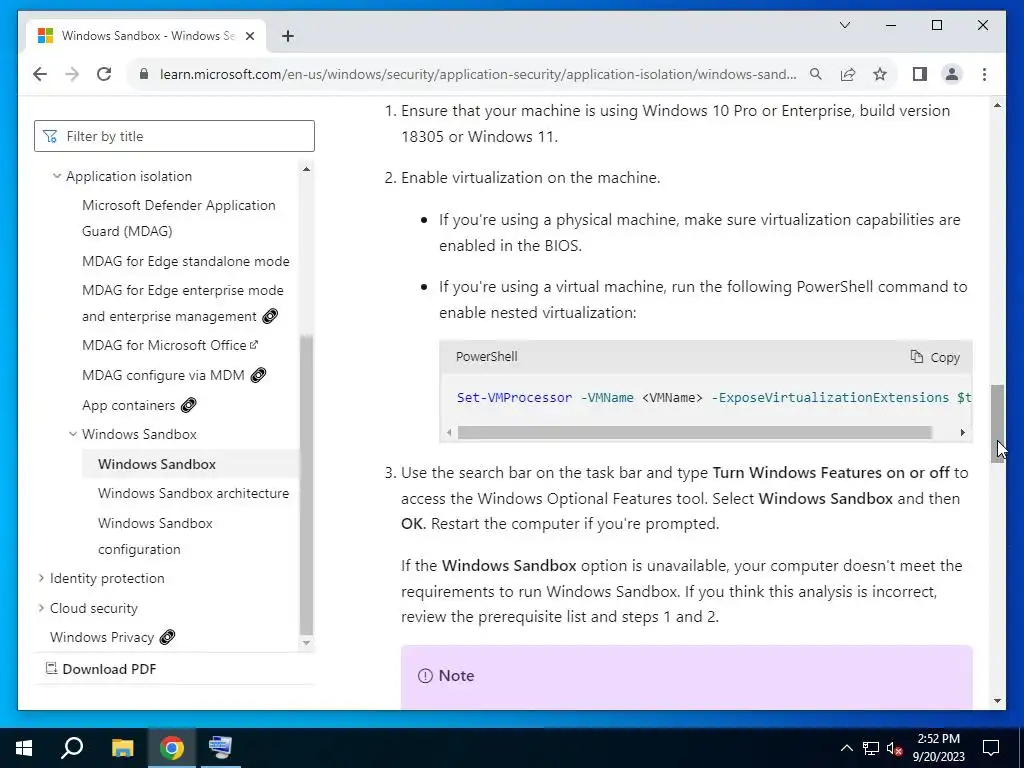Screen dimensions: 1024x768
Task: Select the Windows Sandbox browser tab
Action: click(x=146, y=36)
